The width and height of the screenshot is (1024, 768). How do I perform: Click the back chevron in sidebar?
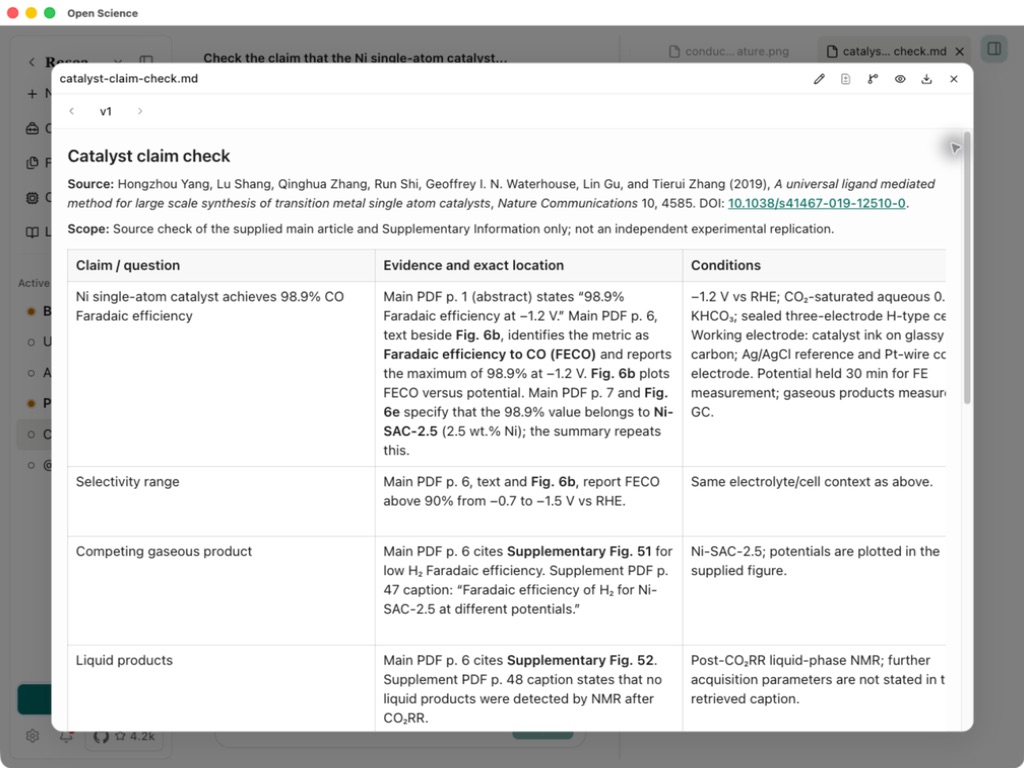(31, 62)
